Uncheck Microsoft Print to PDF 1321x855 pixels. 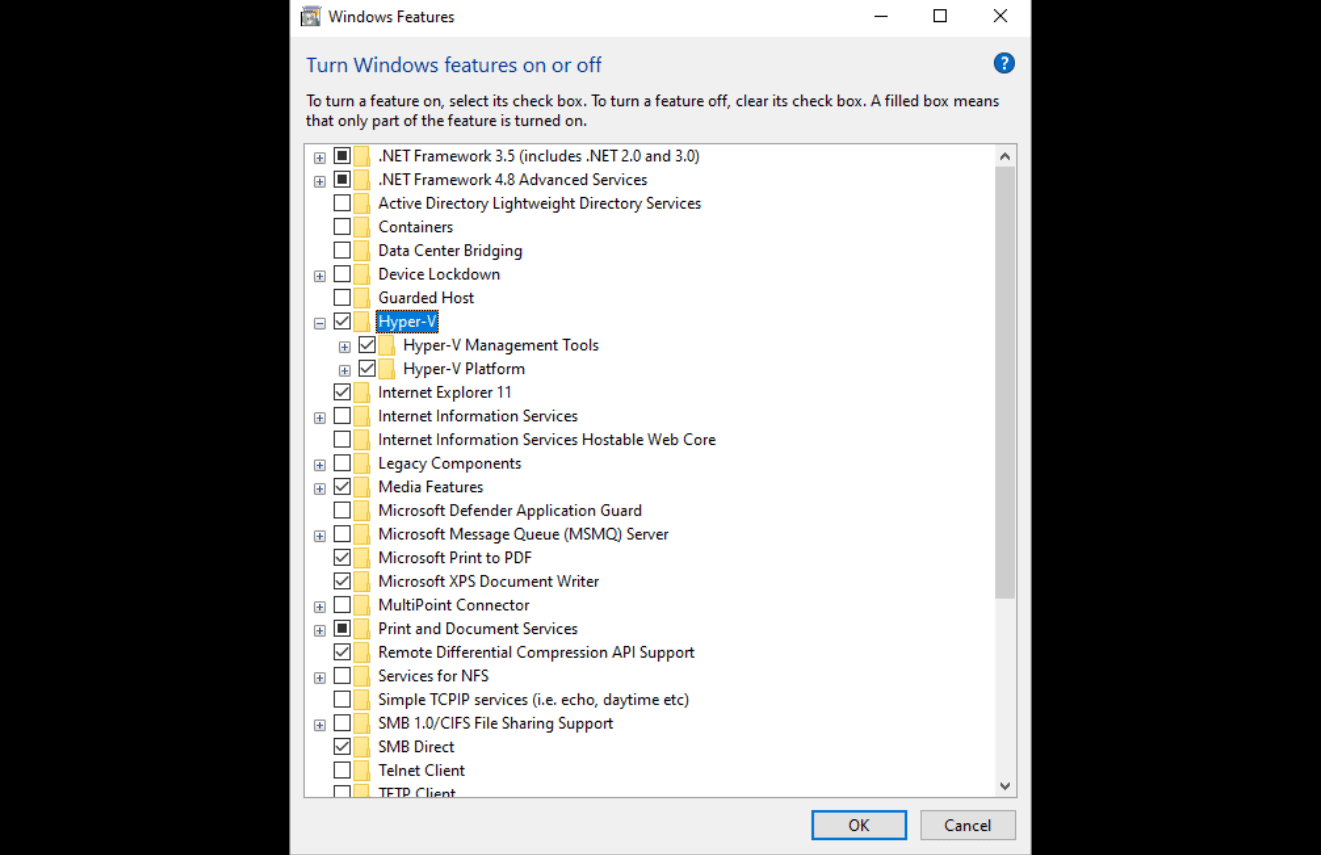click(342, 557)
